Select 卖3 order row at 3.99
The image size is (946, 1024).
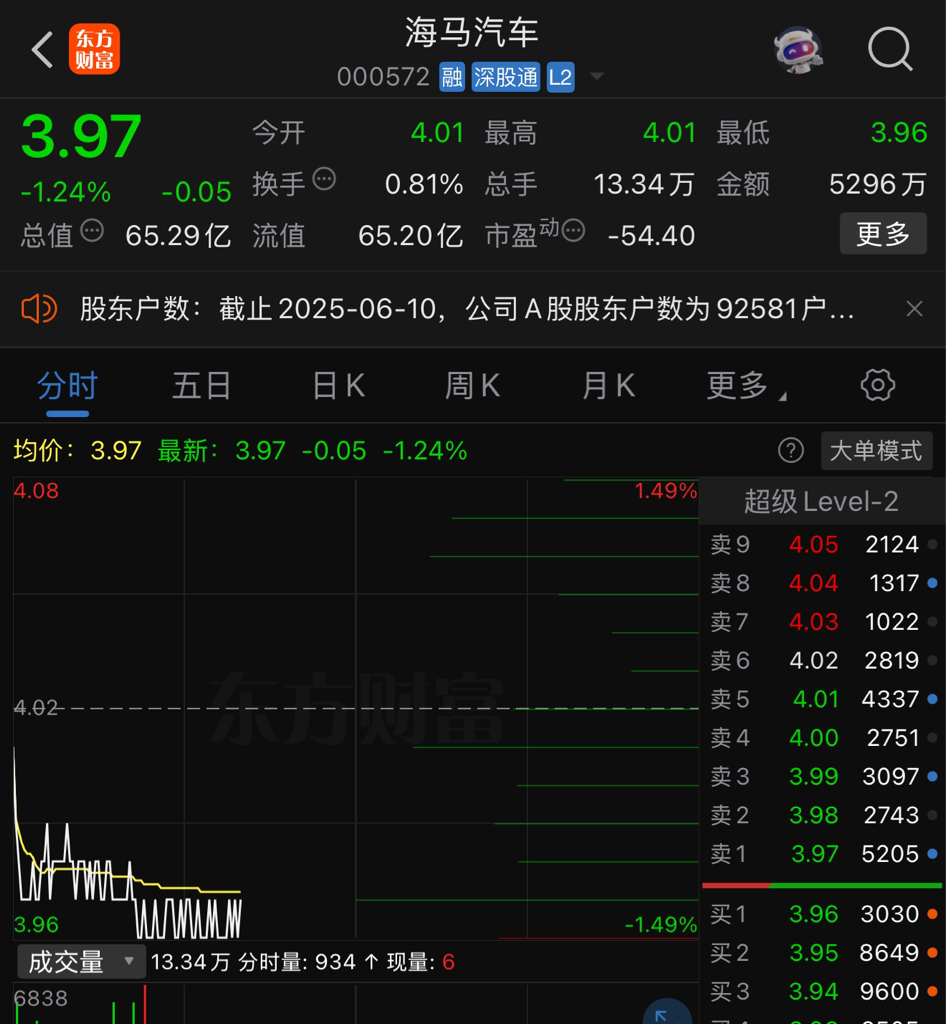pyautogui.click(x=823, y=776)
